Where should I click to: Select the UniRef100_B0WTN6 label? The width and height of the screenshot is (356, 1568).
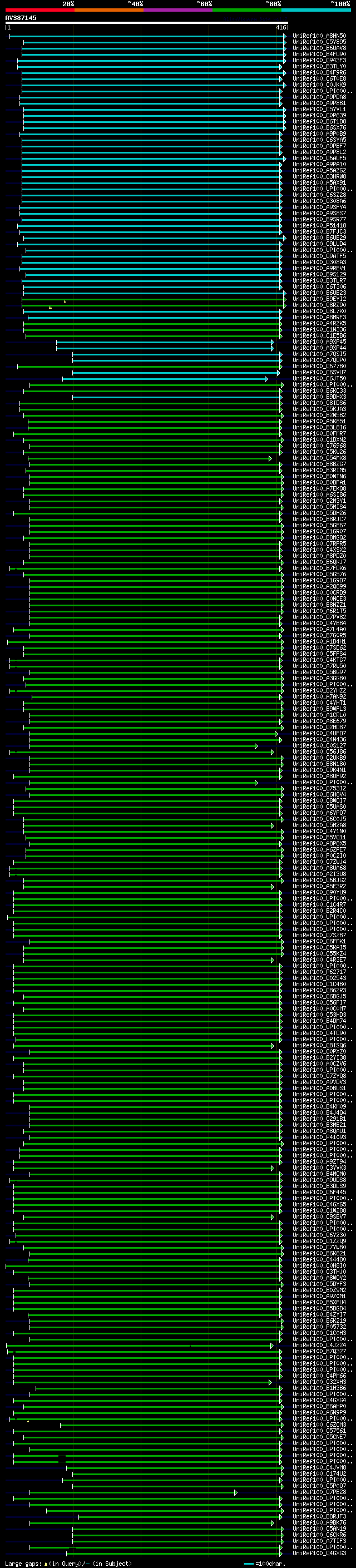pos(319,477)
